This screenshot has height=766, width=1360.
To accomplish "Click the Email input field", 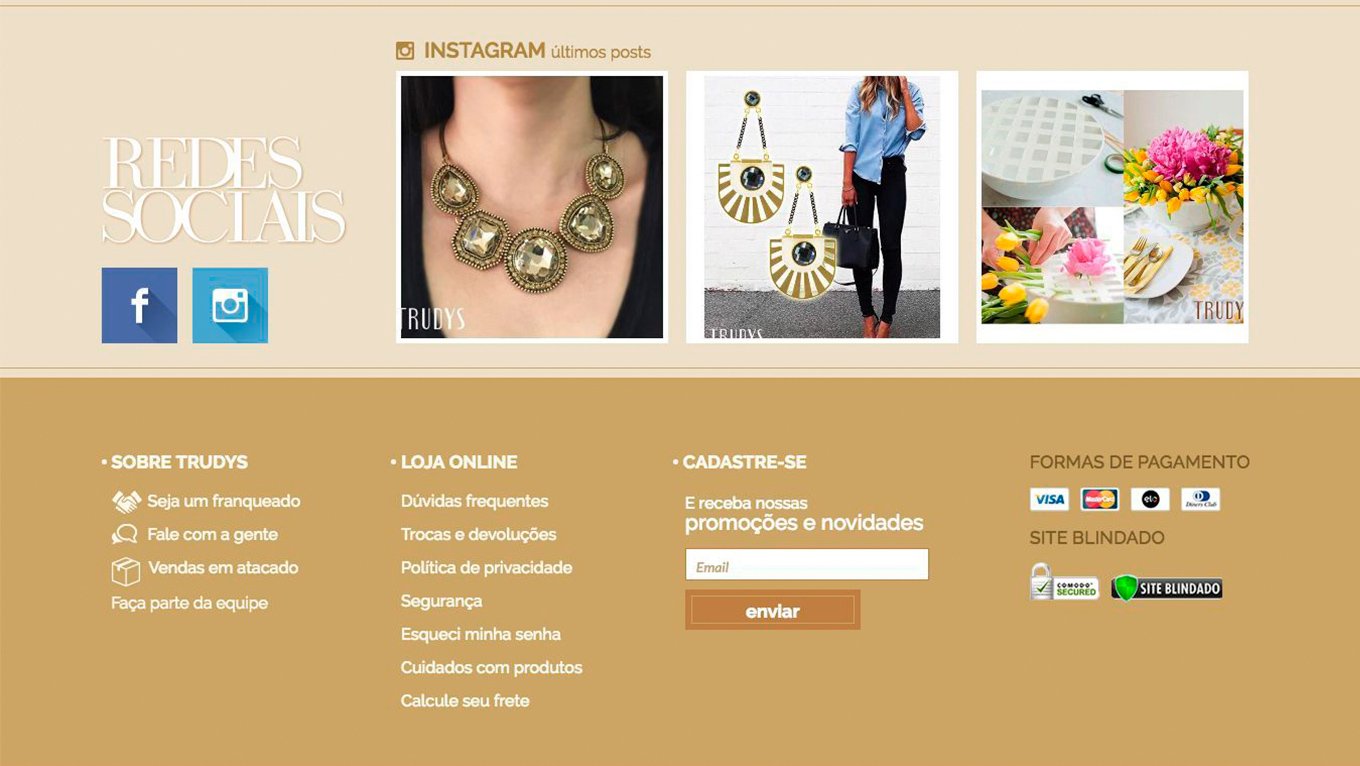I will pyautogui.click(x=807, y=564).
